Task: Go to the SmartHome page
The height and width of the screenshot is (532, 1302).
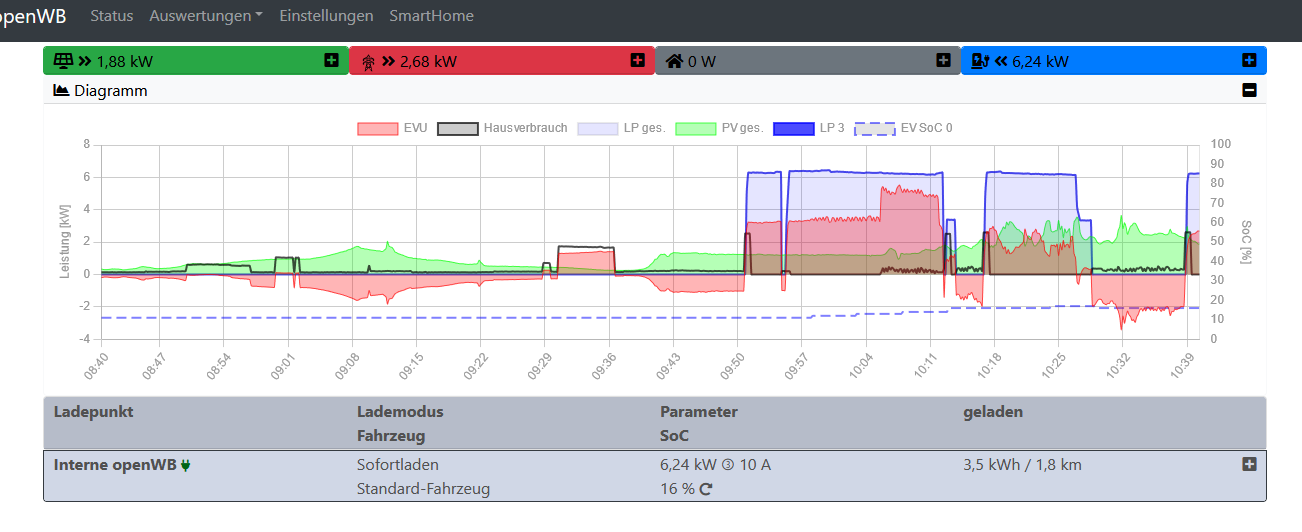Action: [431, 16]
